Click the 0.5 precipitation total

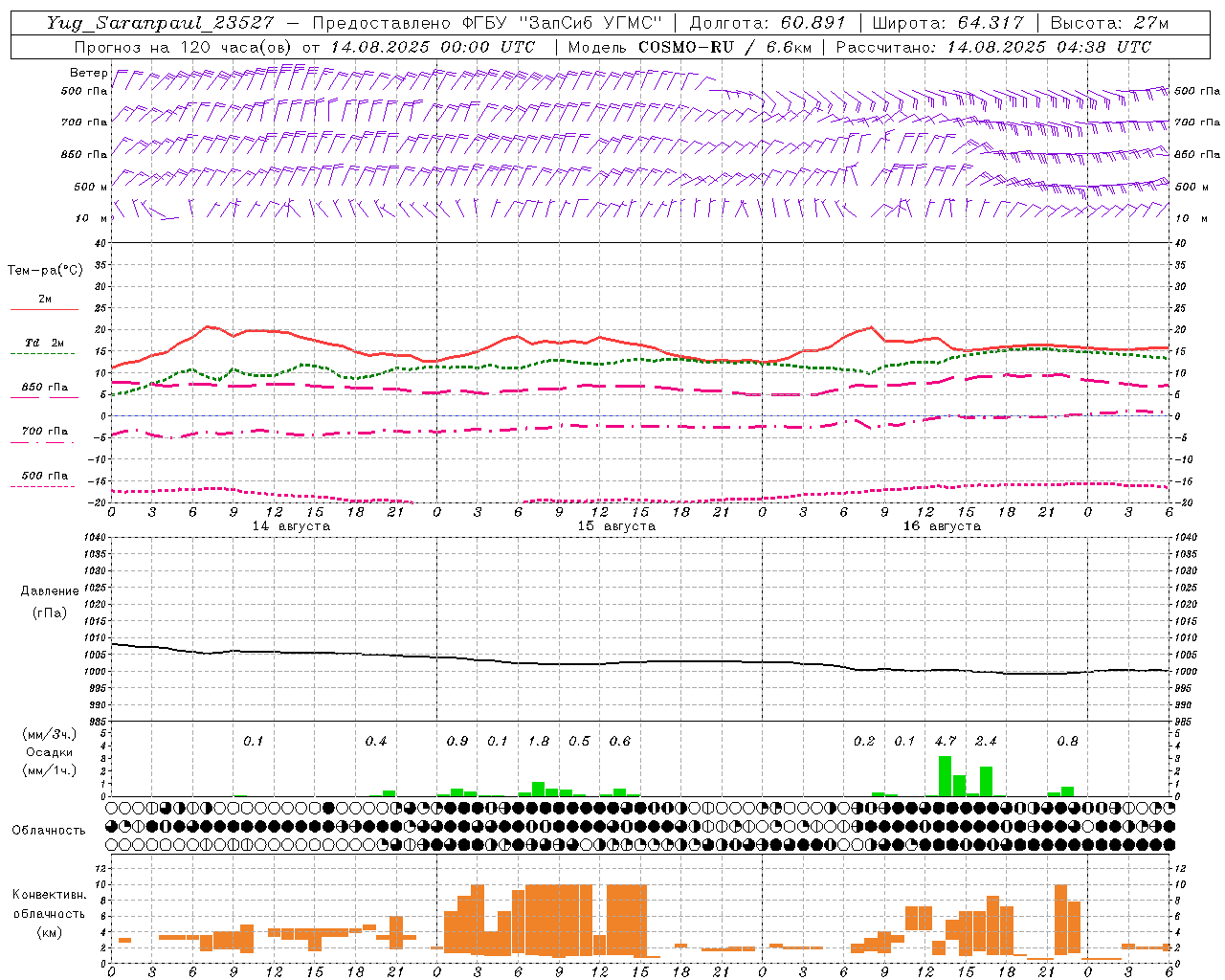click(579, 741)
